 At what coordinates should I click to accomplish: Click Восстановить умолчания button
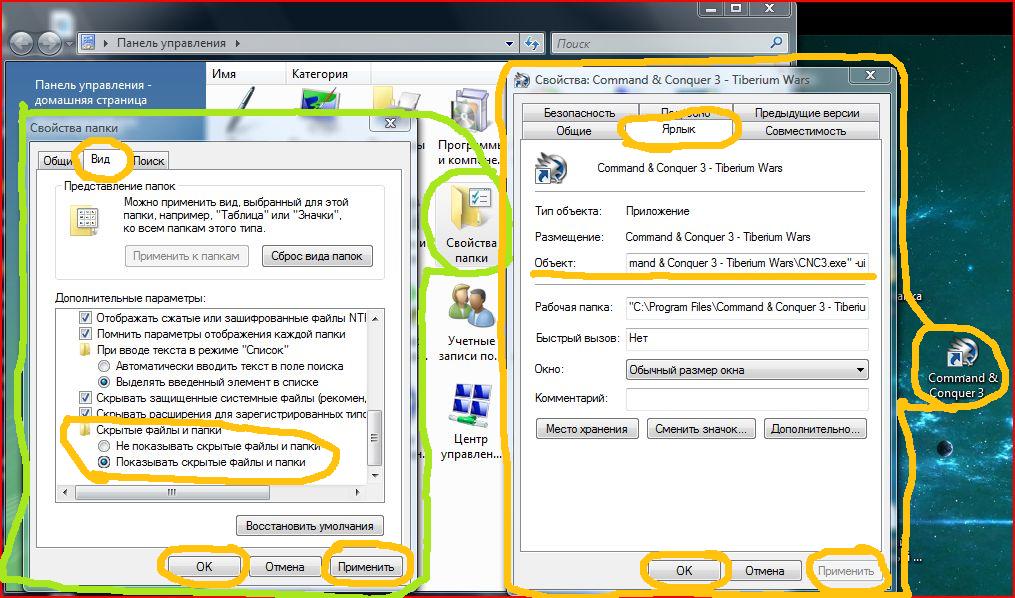[309, 526]
